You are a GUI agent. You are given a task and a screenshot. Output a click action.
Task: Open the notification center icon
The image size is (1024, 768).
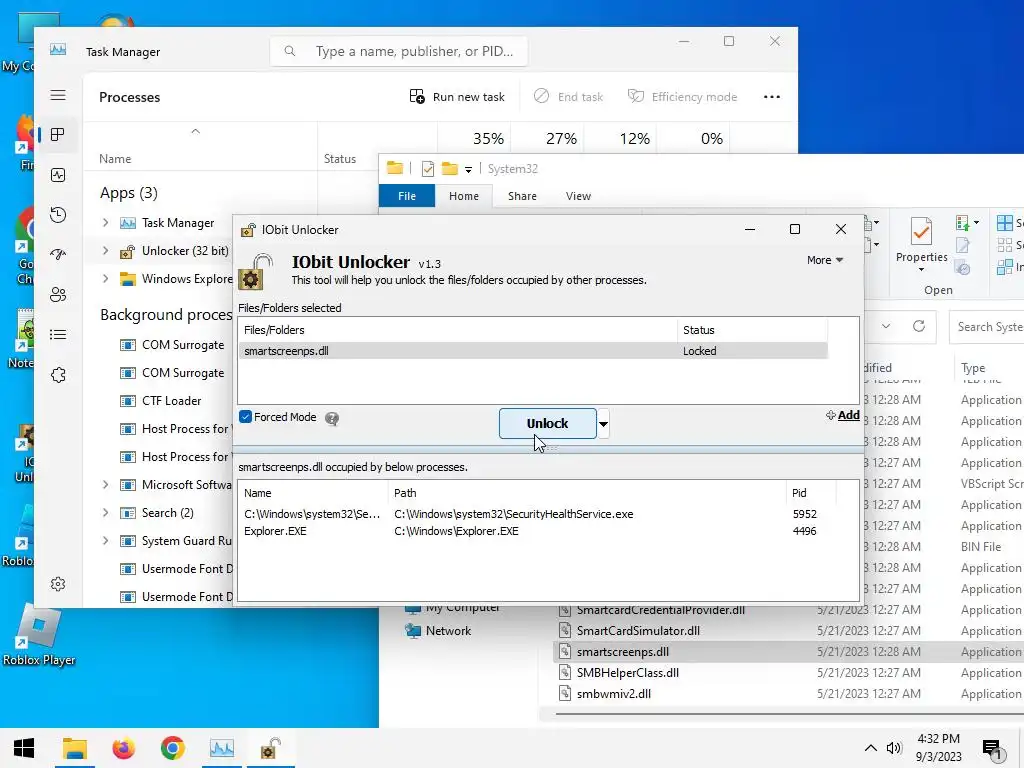tap(992, 749)
